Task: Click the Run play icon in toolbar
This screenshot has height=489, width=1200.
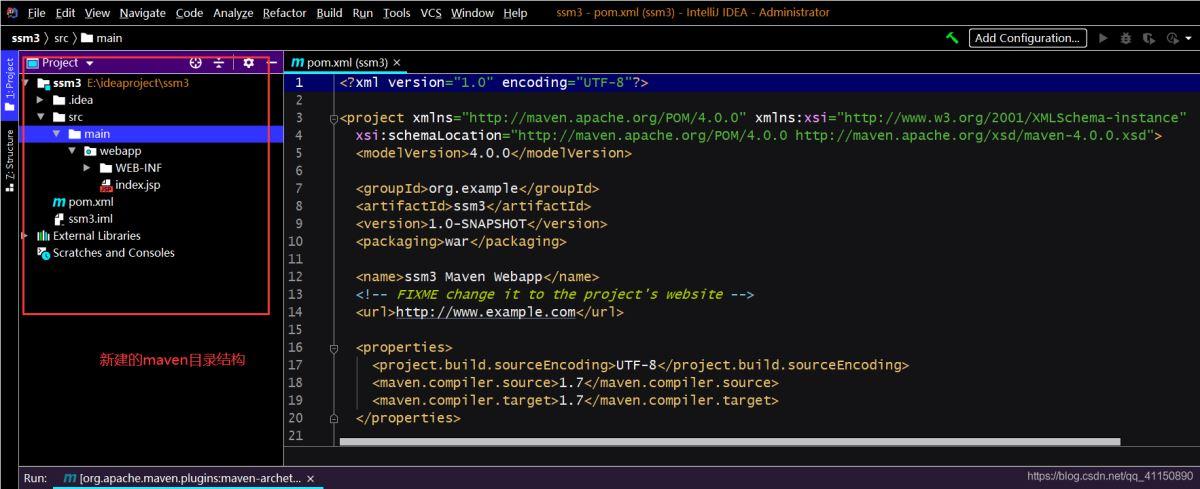Action: (x=1103, y=38)
